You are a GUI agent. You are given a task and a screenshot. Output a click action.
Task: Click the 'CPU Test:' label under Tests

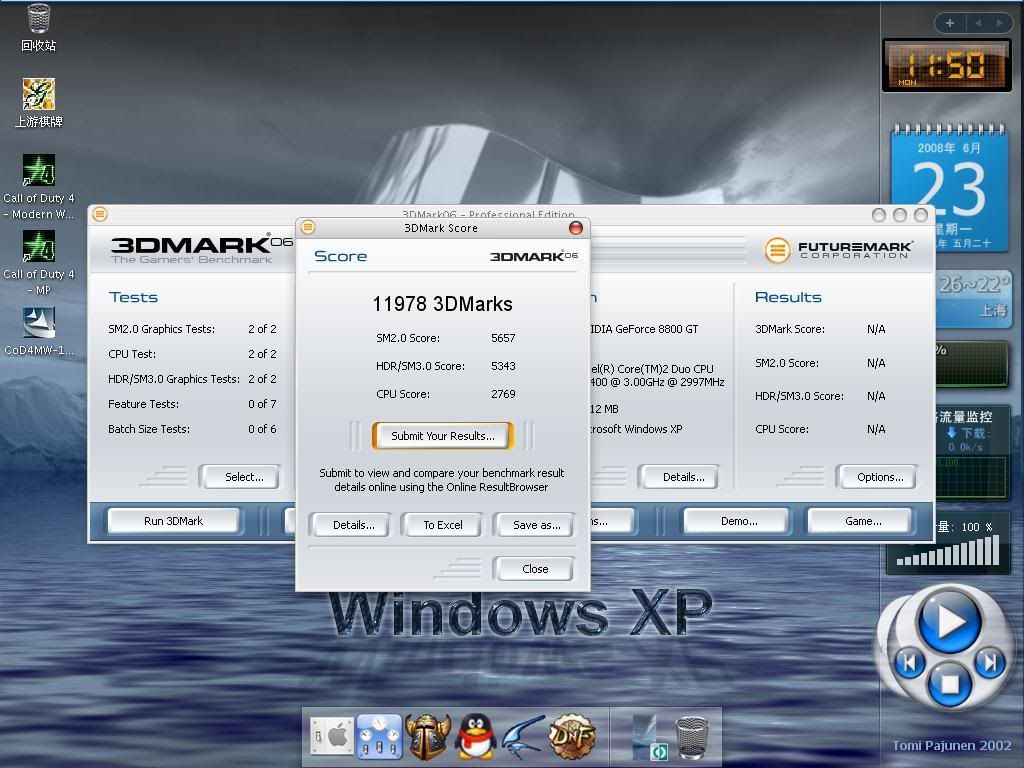[132, 354]
